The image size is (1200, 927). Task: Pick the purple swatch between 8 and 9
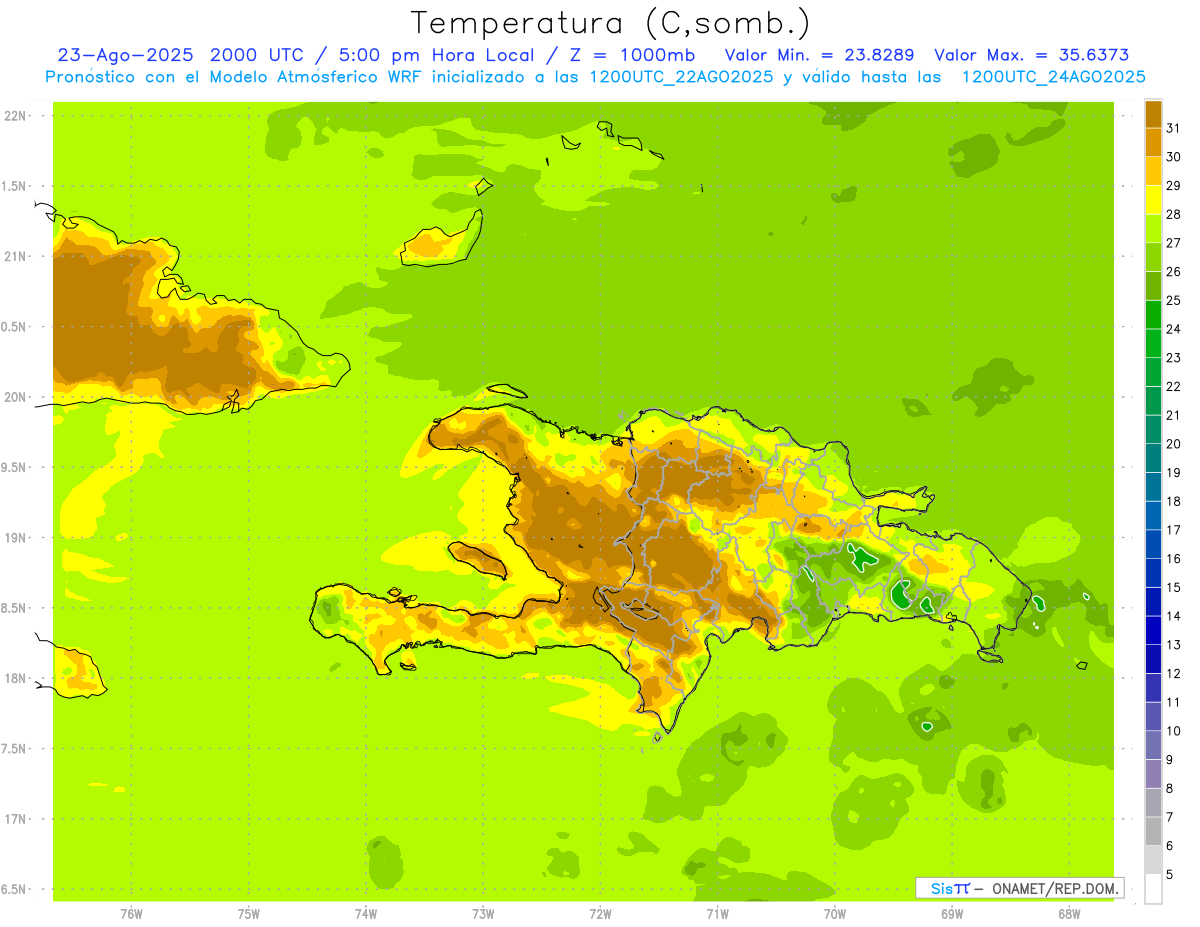1153,774
